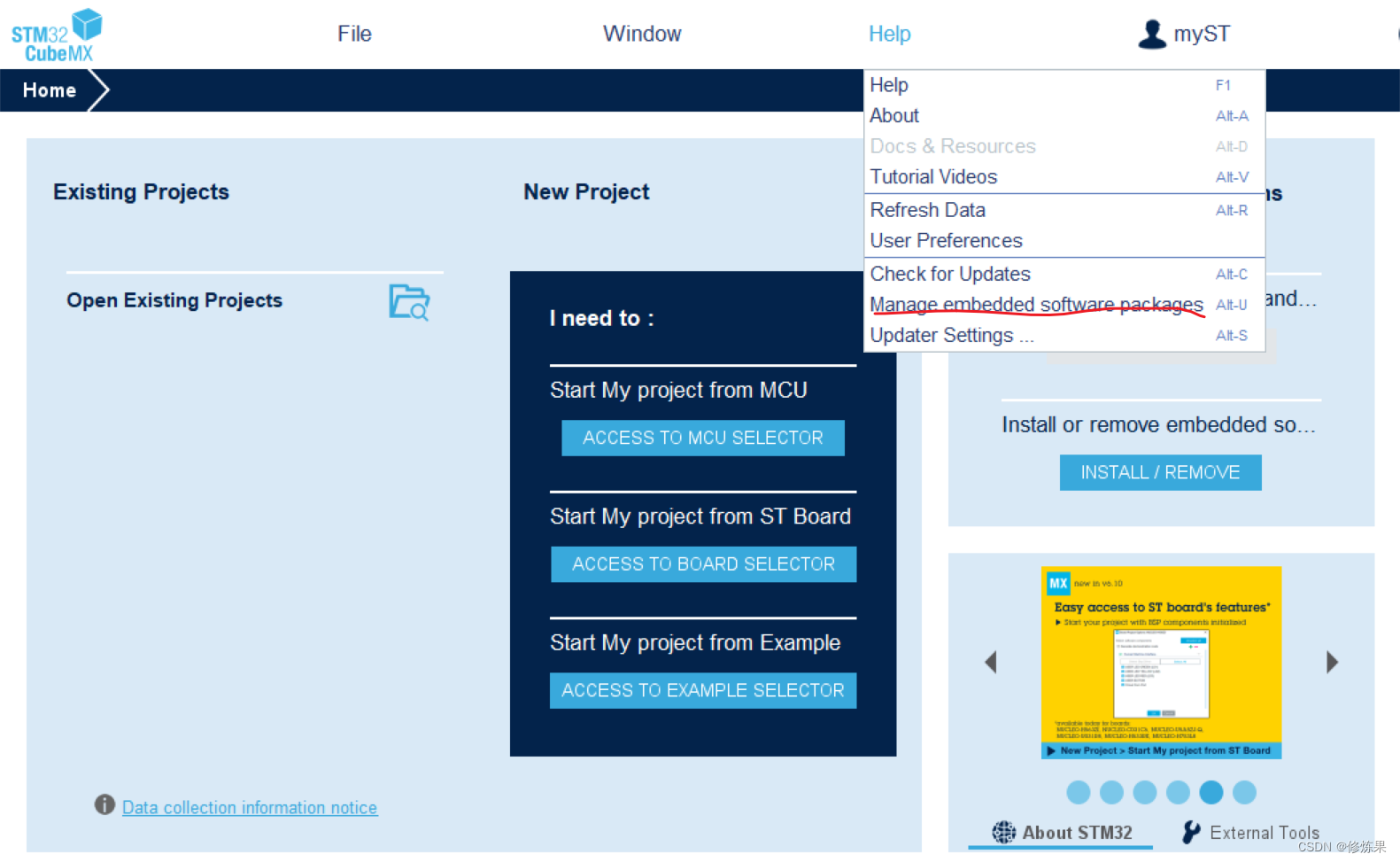
Task: Open User Preferences menu item
Action: tap(1064, 241)
